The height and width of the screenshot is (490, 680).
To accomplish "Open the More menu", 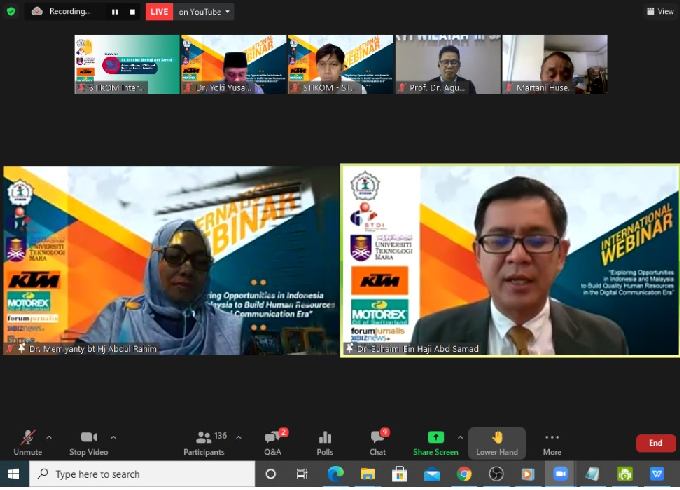I will click(x=552, y=442).
